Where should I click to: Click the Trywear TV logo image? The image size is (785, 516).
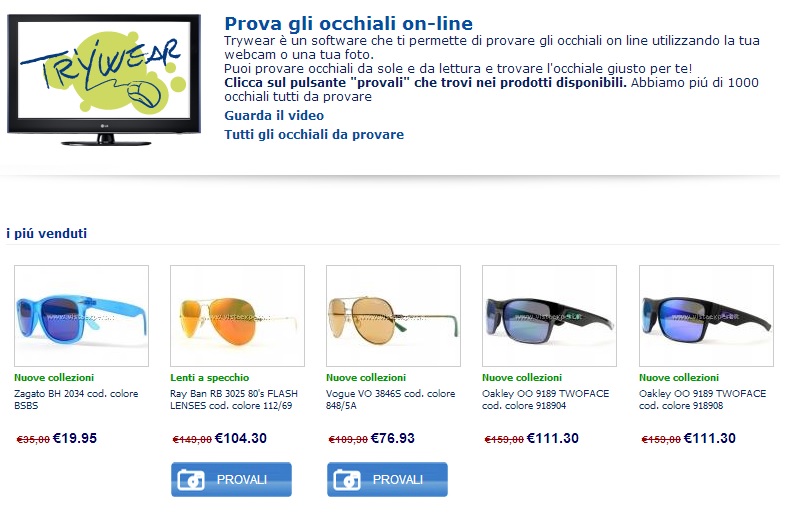[105, 73]
